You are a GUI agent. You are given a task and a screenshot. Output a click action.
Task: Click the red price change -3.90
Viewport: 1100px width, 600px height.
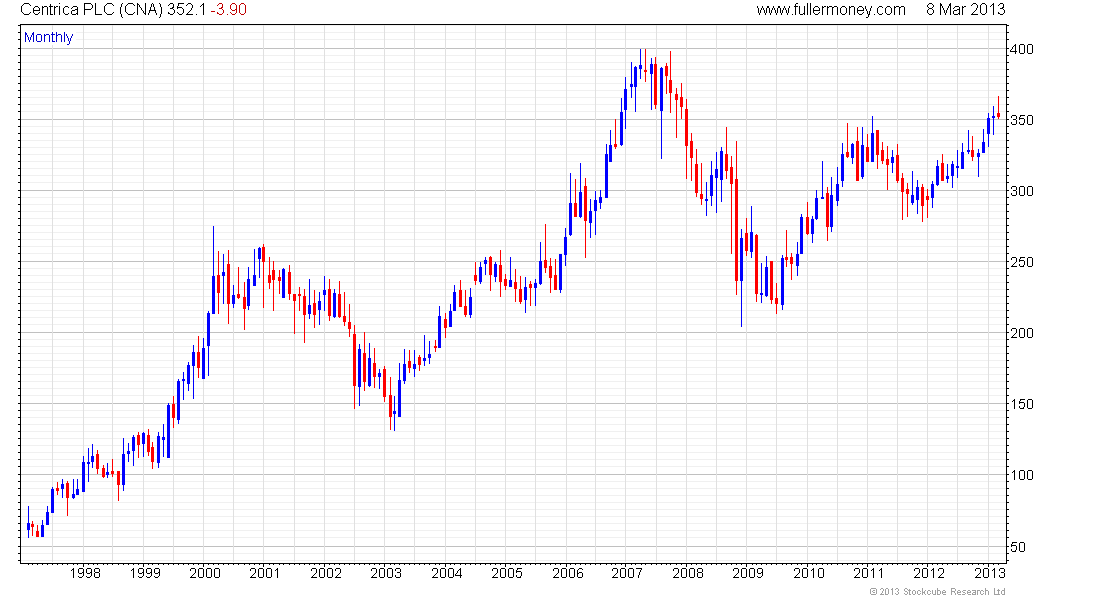[x=228, y=10]
